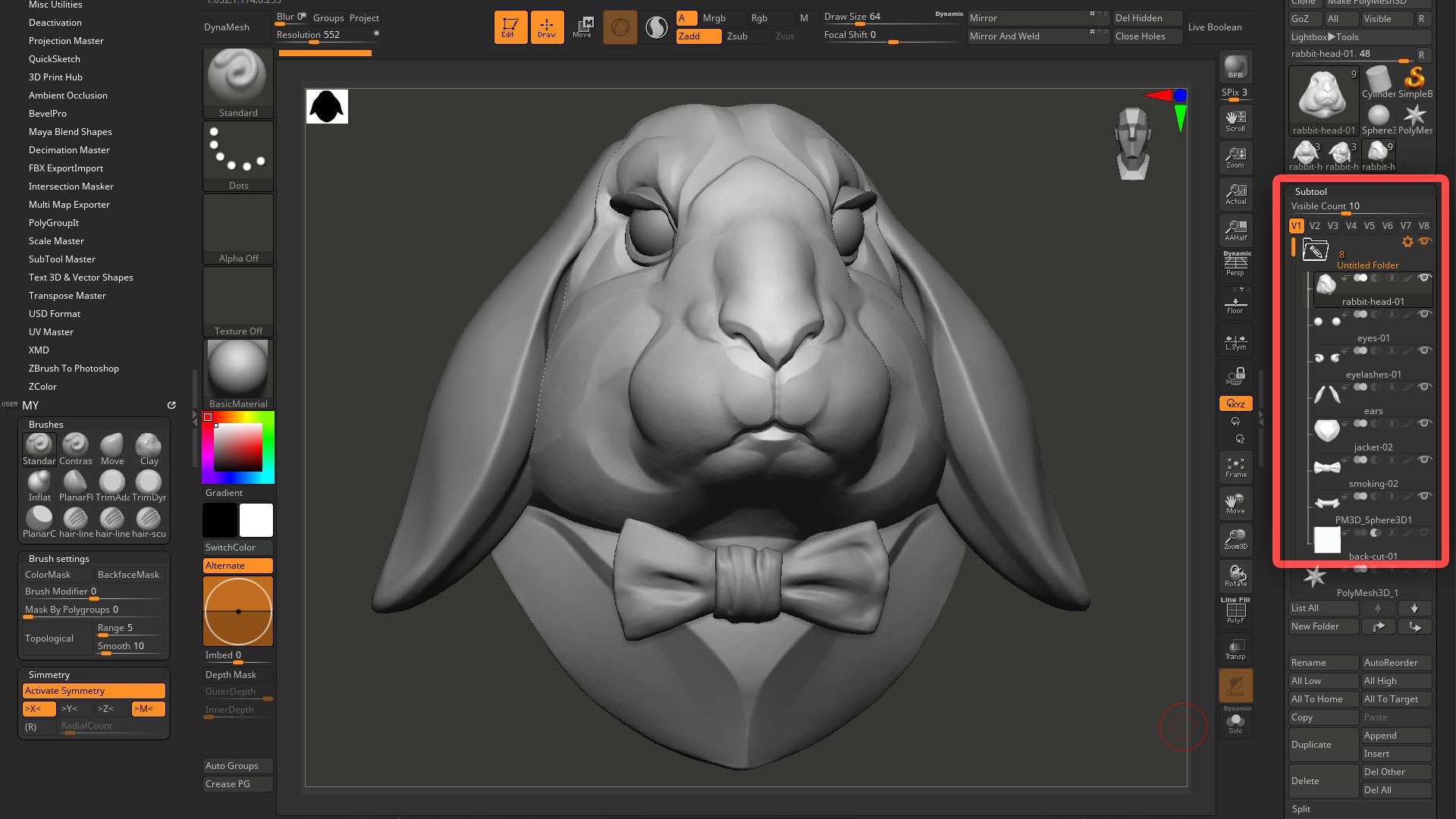Click the folder settings gear icon

pyautogui.click(x=1407, y=242)
